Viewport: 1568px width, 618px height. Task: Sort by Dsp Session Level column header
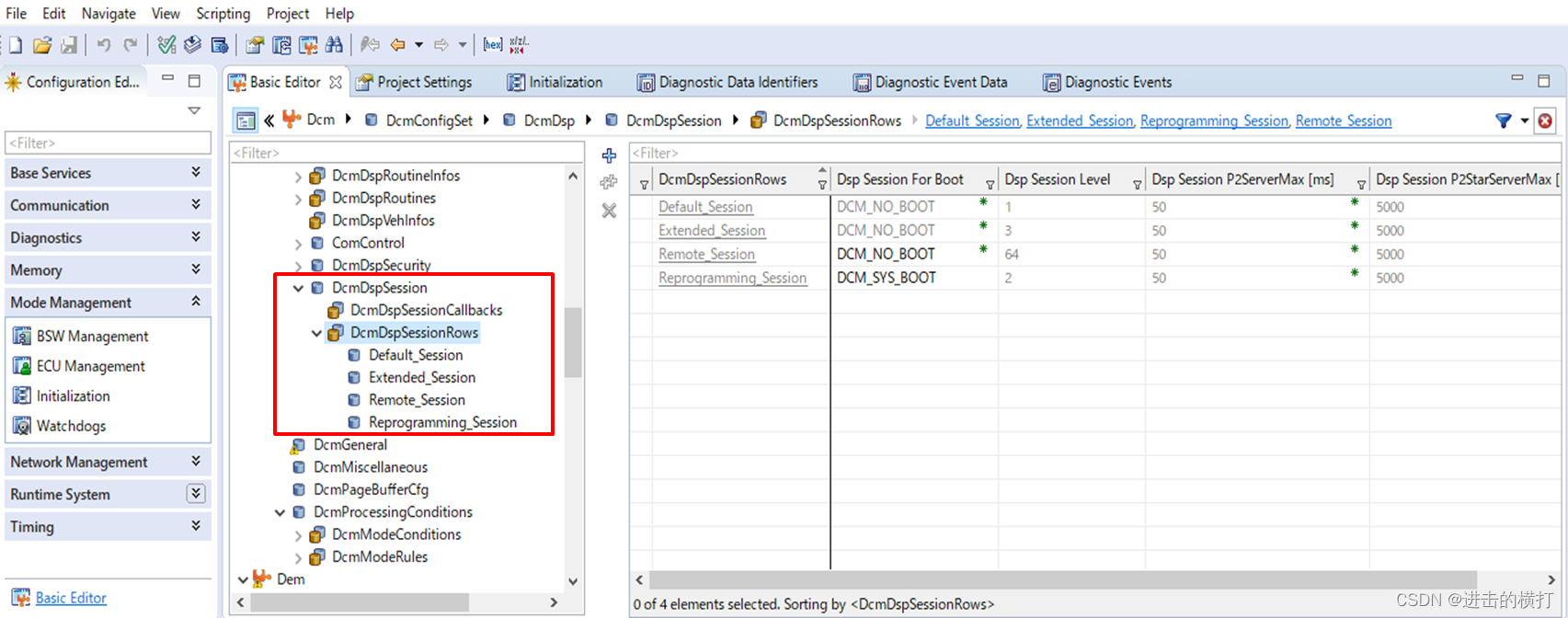coord(1058,179)
